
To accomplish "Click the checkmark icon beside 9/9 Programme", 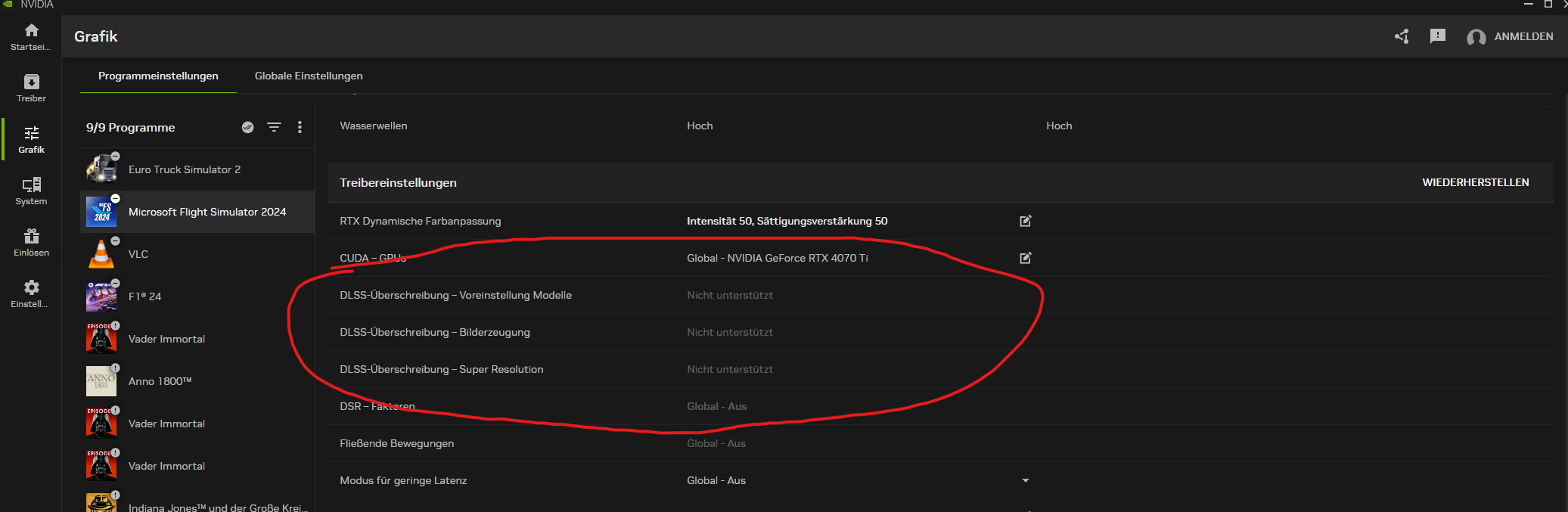I will pyautogui.click(x=247, y=127).
